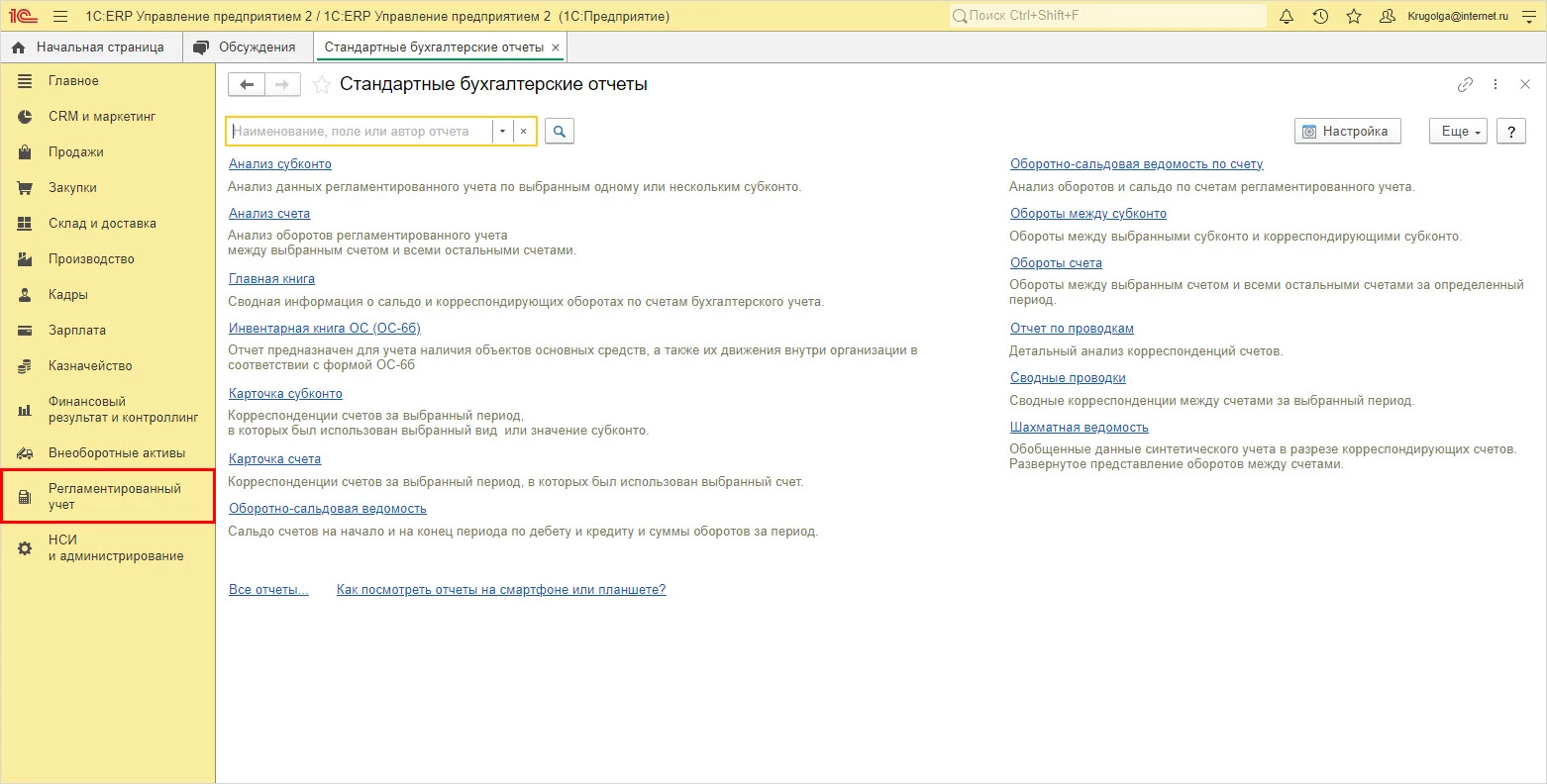Open CRM и маркетинг section
Screen dimensions: 1547x784
click(108, 117)
